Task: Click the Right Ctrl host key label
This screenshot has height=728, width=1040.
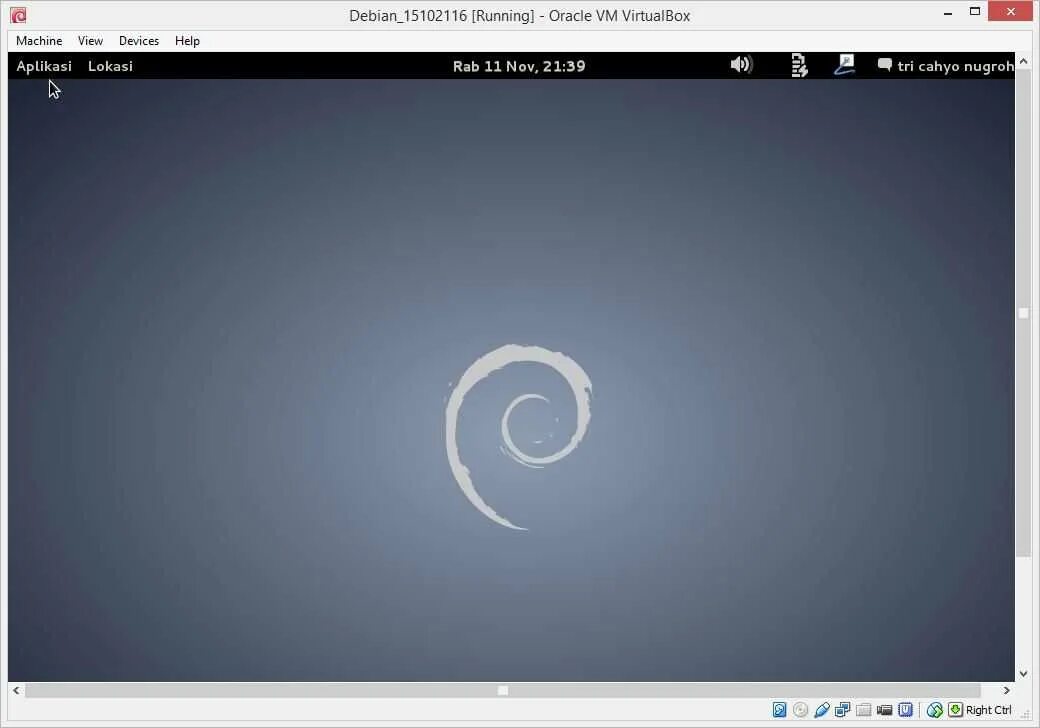Action: click(x=988, y=710)
